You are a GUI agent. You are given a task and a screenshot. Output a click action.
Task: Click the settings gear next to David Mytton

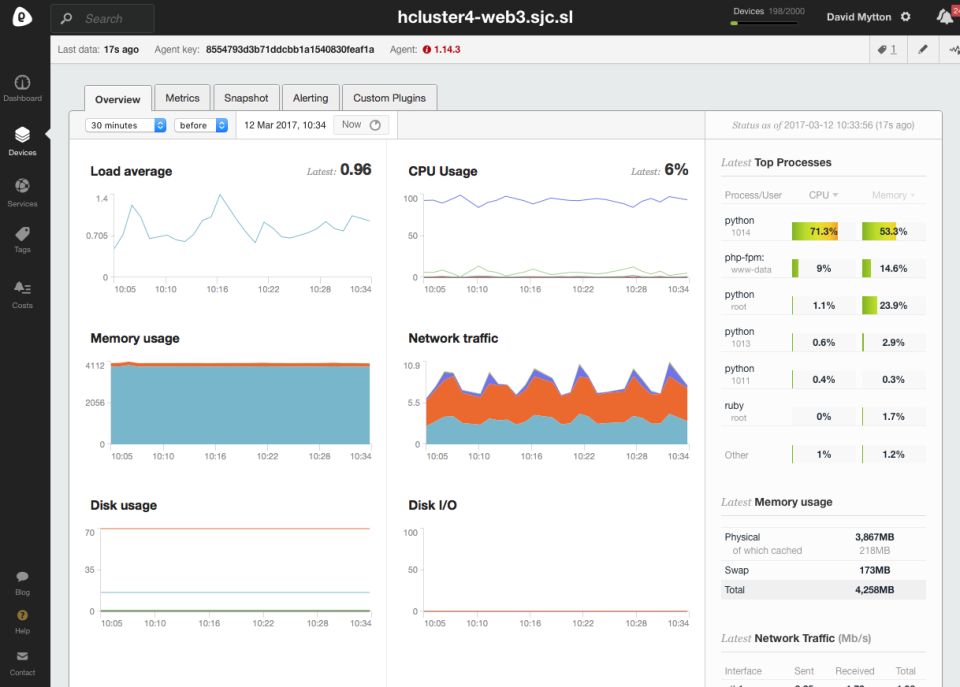[906, 17]
